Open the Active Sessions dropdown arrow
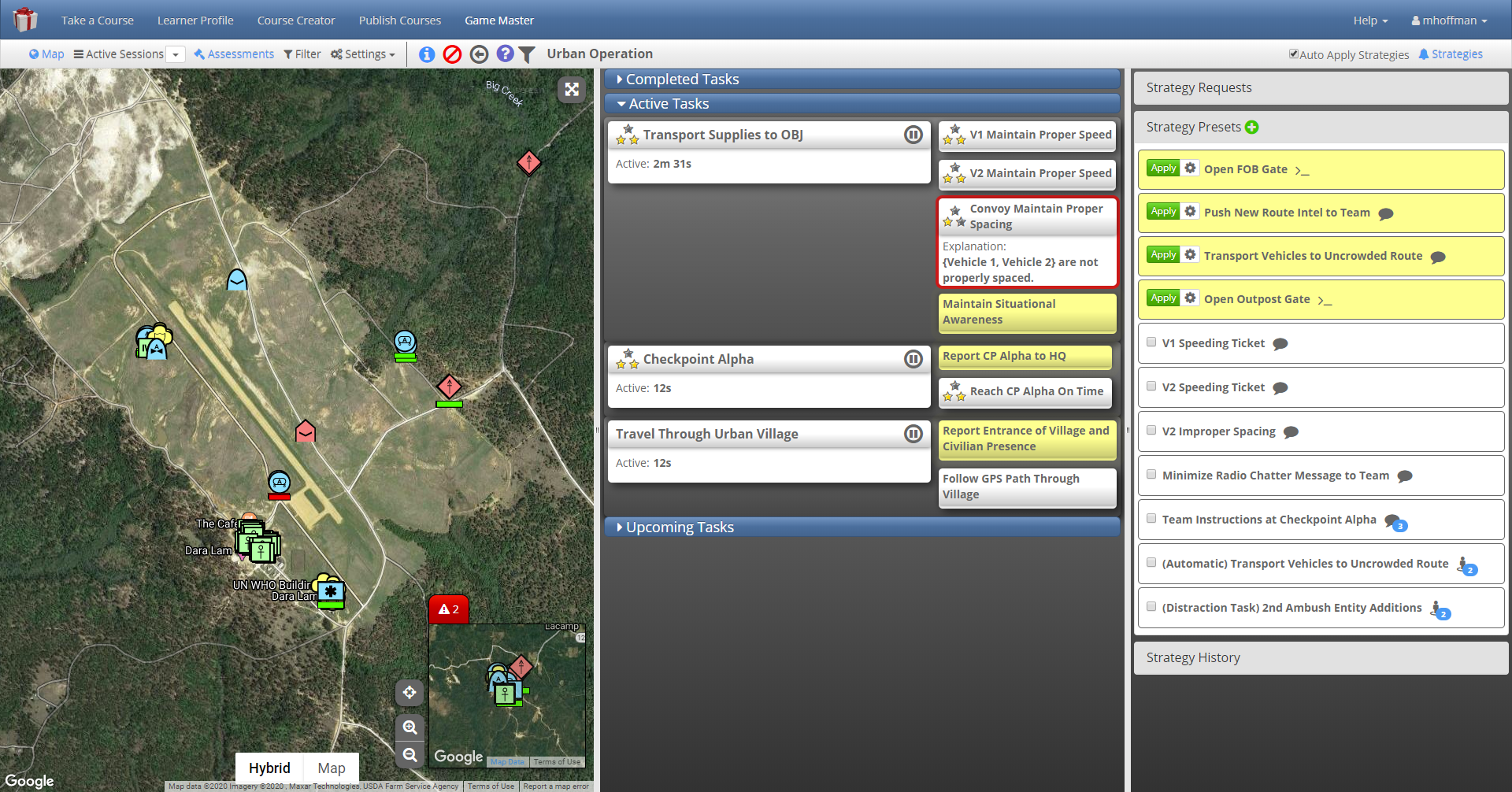 point(176,54)
